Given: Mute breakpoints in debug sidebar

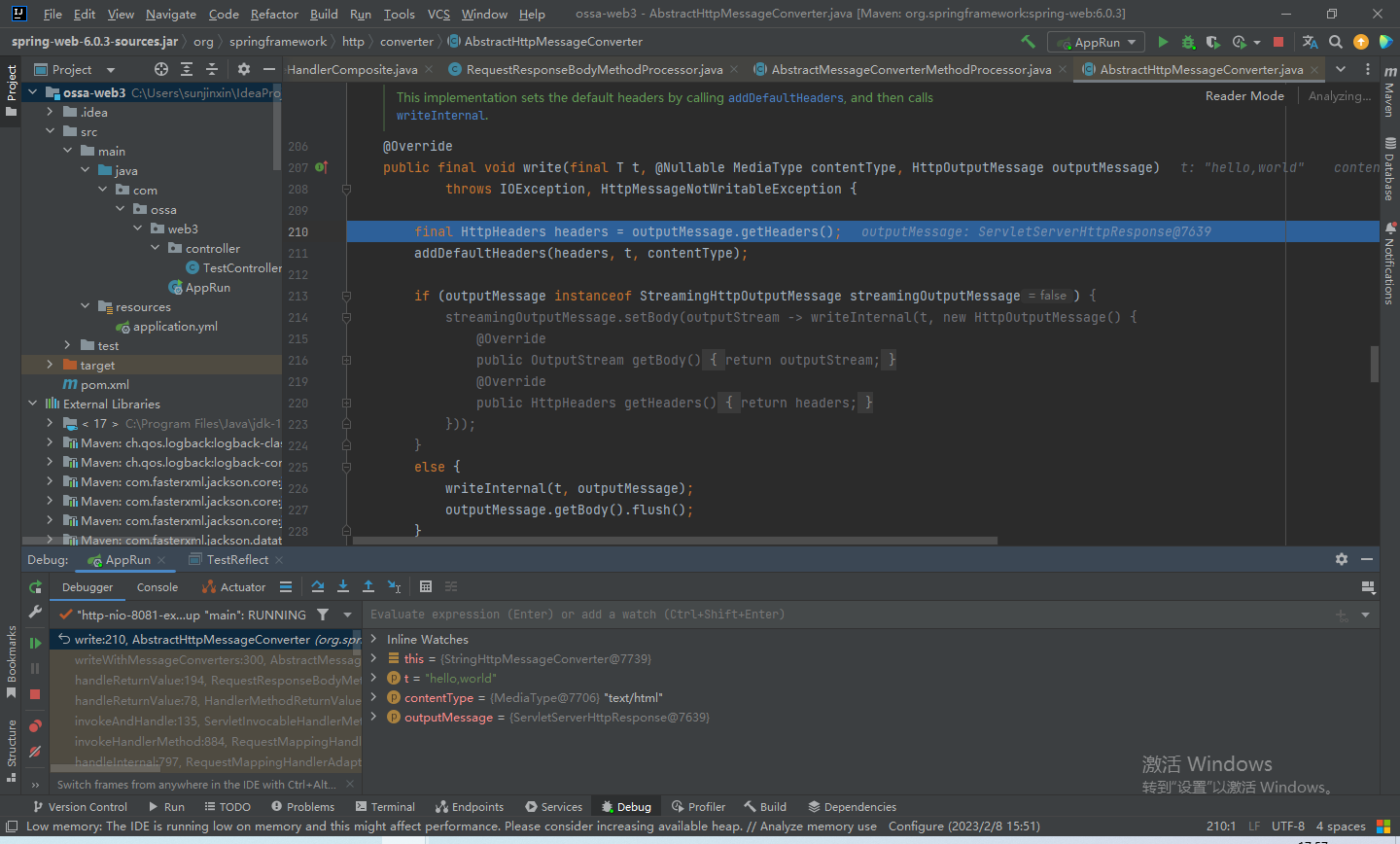Looking at the screenshot, I should coord(35,752).
